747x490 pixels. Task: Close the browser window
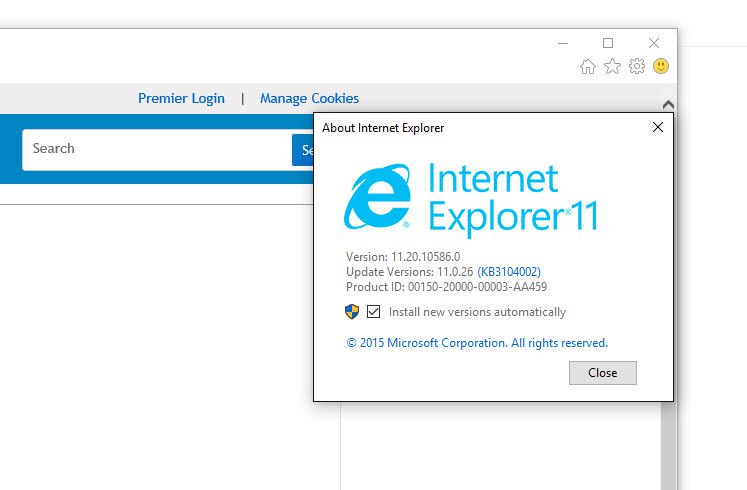(654, 43)
